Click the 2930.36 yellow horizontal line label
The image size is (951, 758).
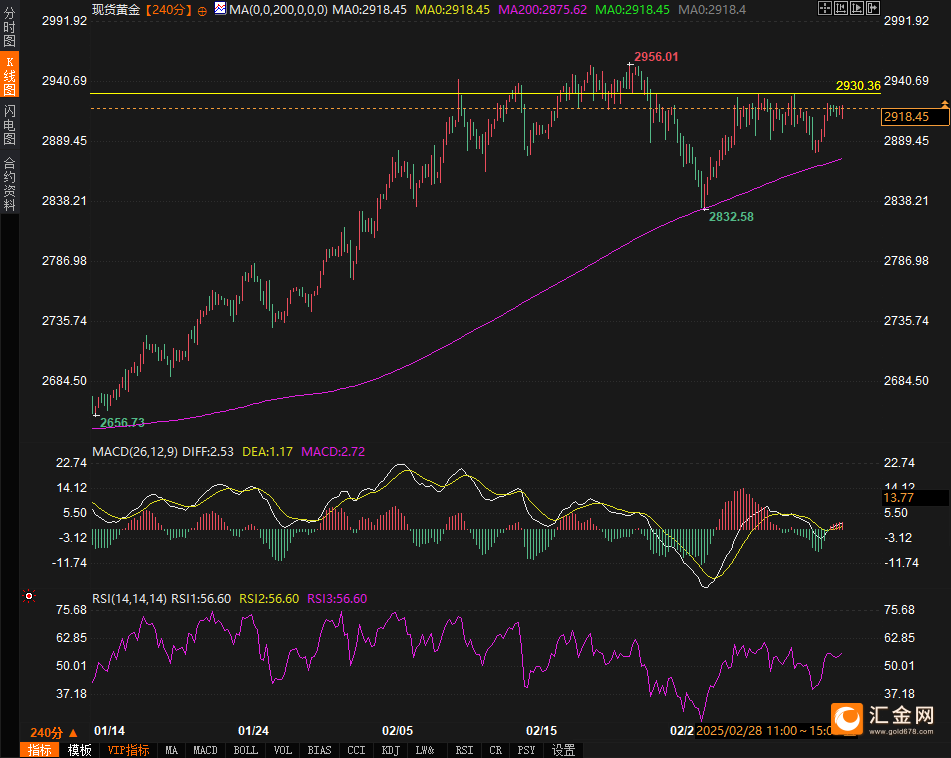click(858, 86)
